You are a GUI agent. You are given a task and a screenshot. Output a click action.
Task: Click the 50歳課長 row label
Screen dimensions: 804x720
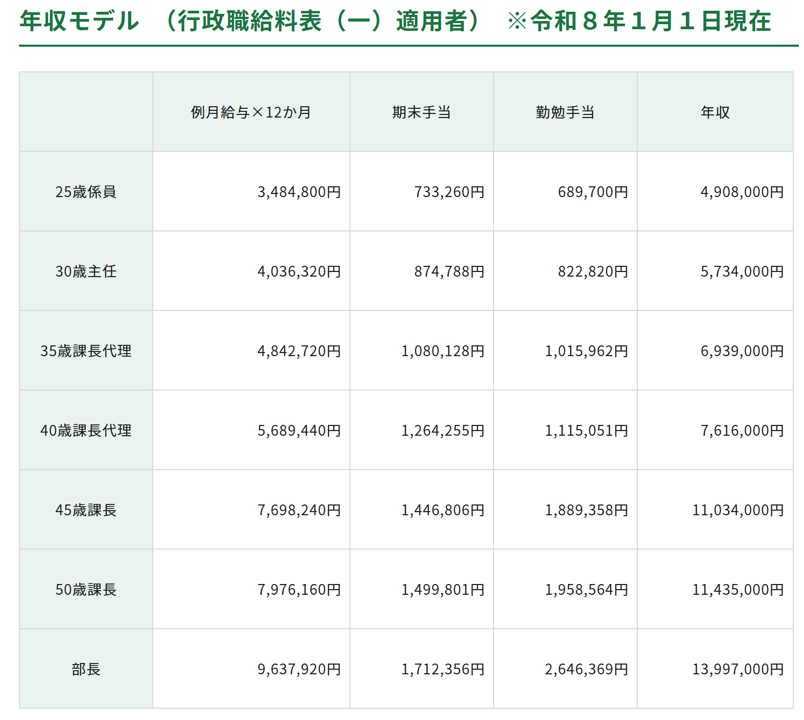coord(85,590)
